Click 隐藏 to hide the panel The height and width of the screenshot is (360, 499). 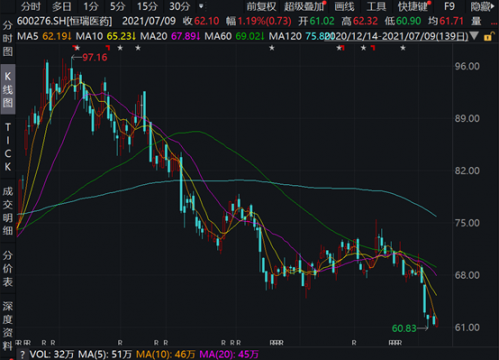[x=482, y=6]
